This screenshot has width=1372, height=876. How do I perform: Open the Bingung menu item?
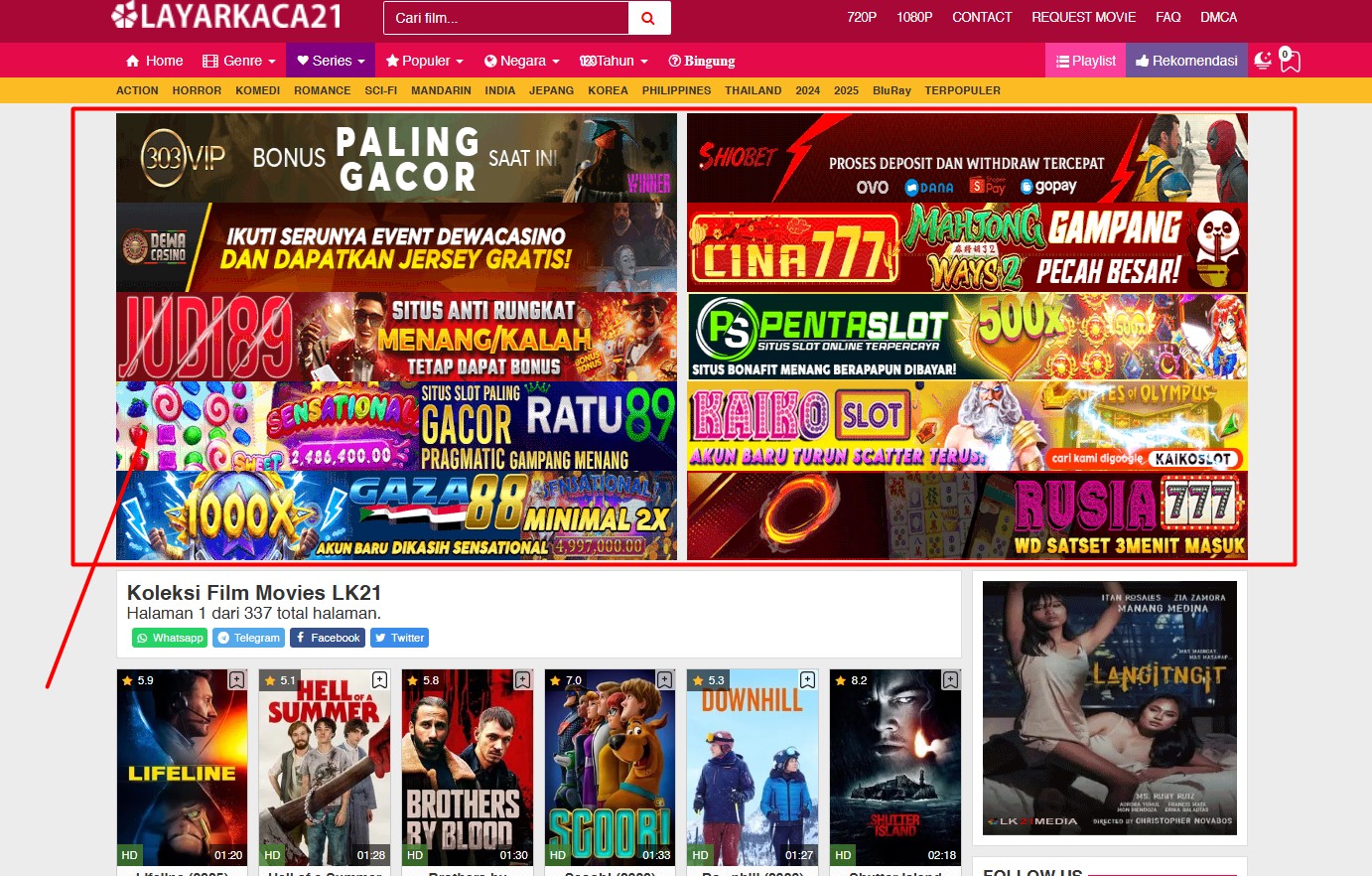pyautogui.click(x=702, y=61)
